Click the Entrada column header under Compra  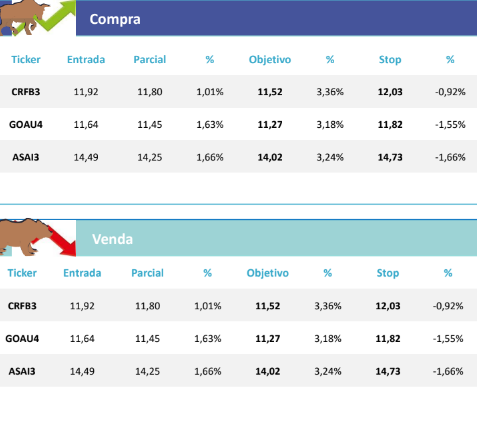coord(86,59)
